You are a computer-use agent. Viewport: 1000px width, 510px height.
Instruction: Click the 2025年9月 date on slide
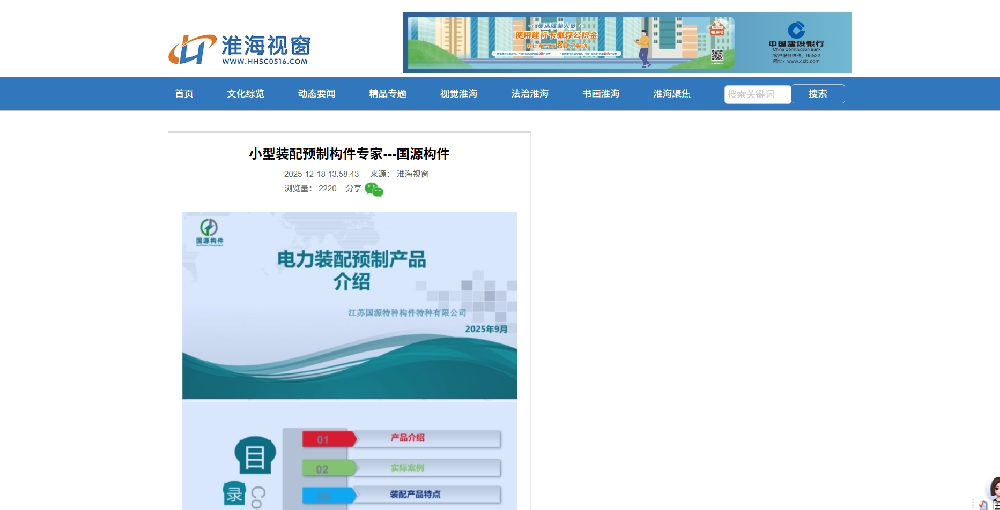487,329
